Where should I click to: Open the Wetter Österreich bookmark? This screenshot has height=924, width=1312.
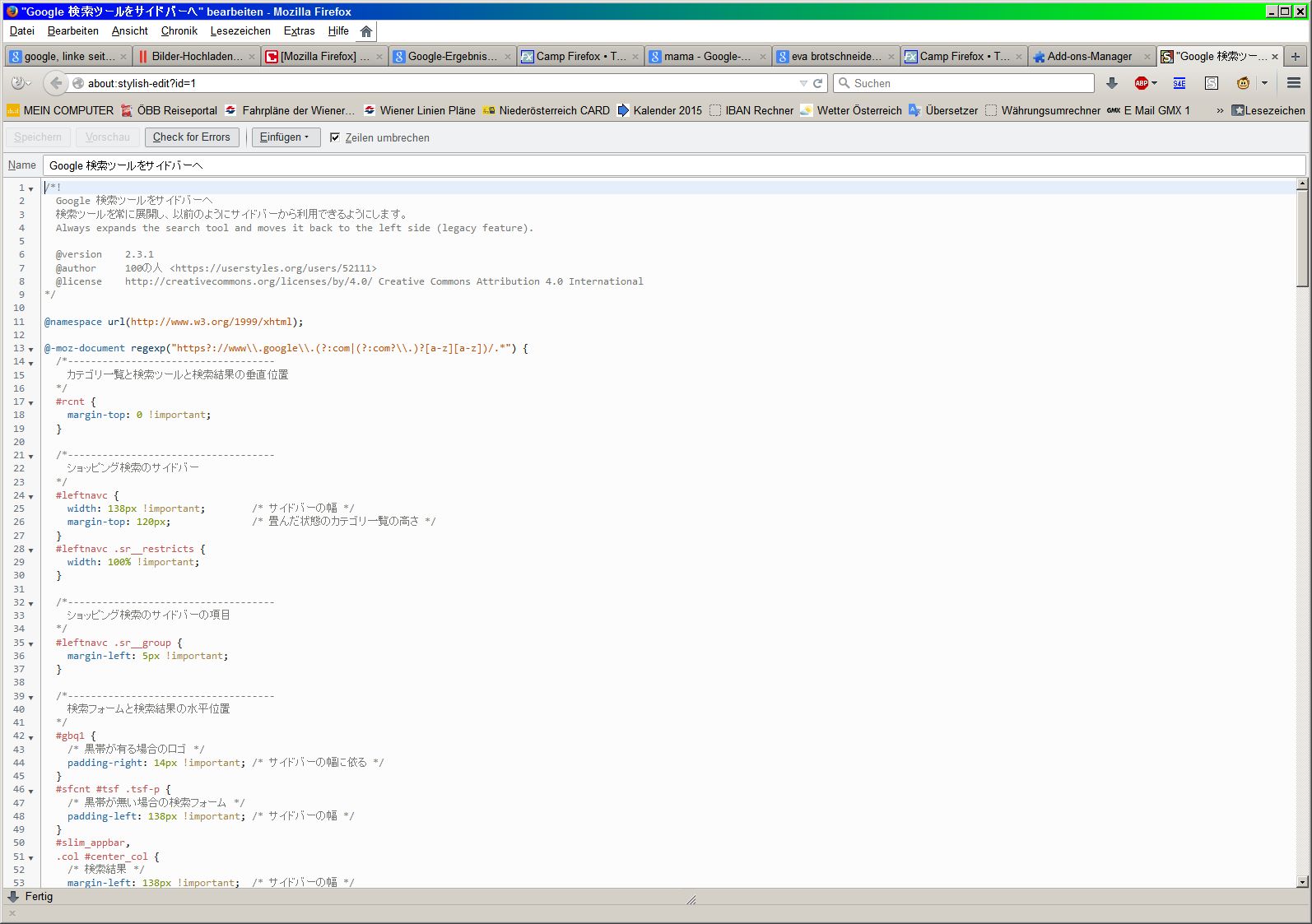coord(851,110)
